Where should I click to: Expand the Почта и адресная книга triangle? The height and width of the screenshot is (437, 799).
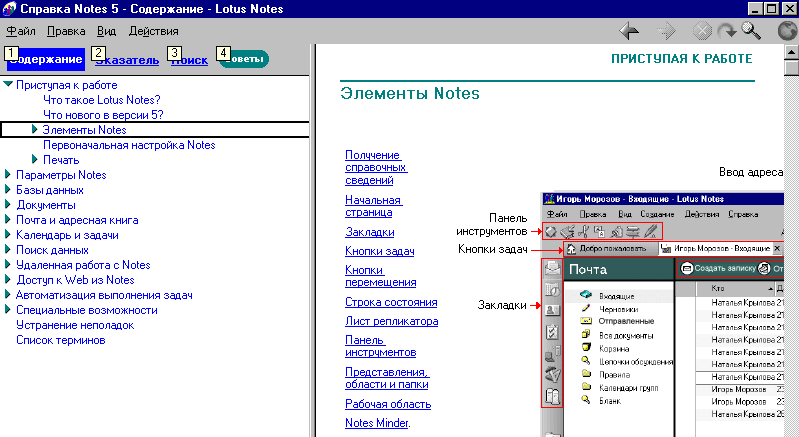(x=8, y=220)
